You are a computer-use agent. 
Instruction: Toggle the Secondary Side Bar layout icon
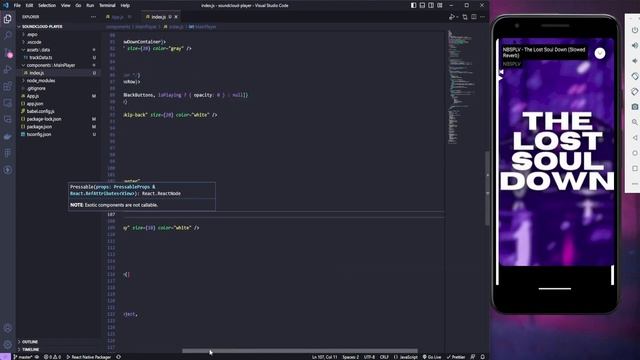431,5
